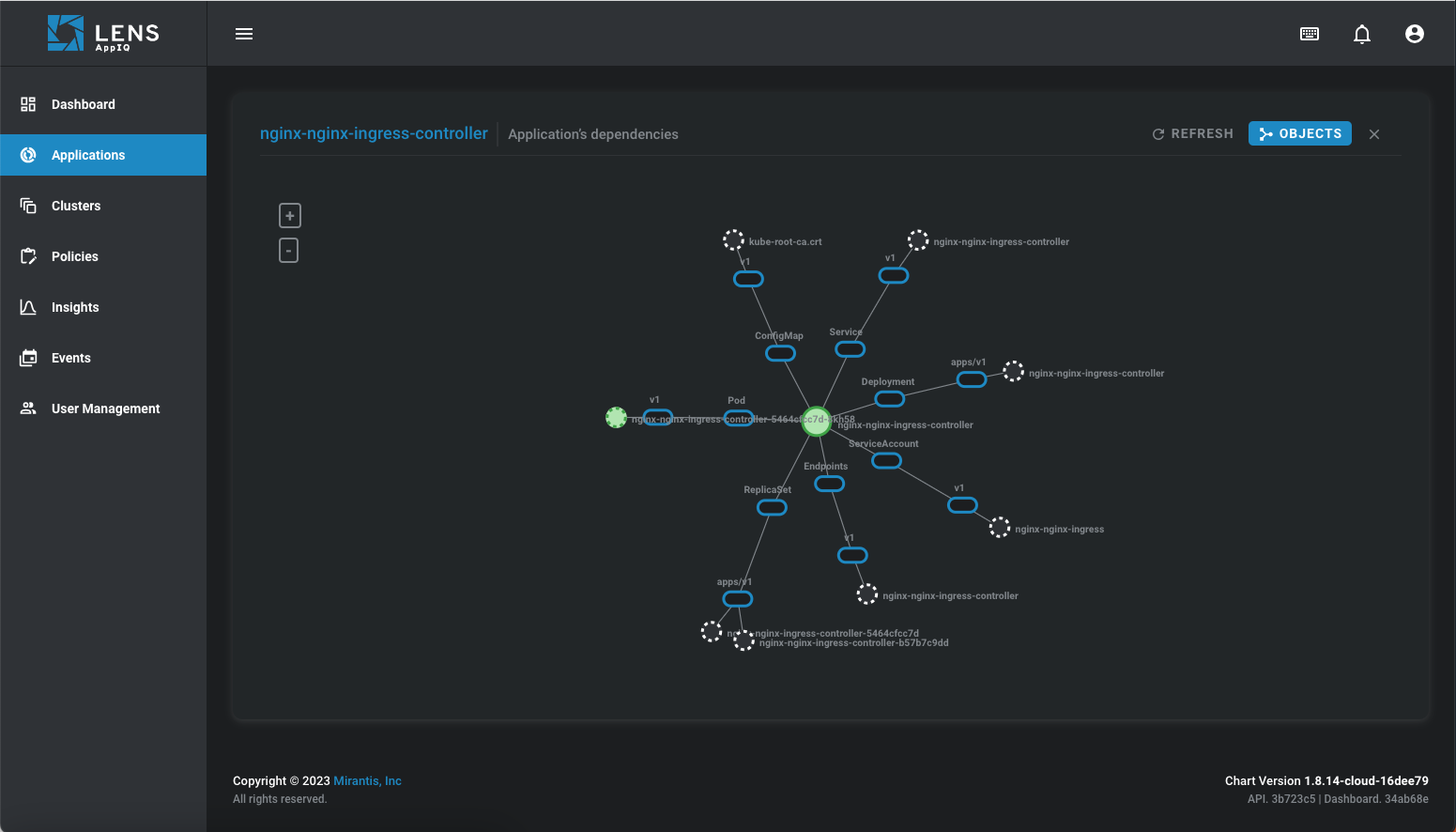Open the nginx-nginx-ingress-controller application title link
Screen dimensions: 1456x832
[374, 133]
